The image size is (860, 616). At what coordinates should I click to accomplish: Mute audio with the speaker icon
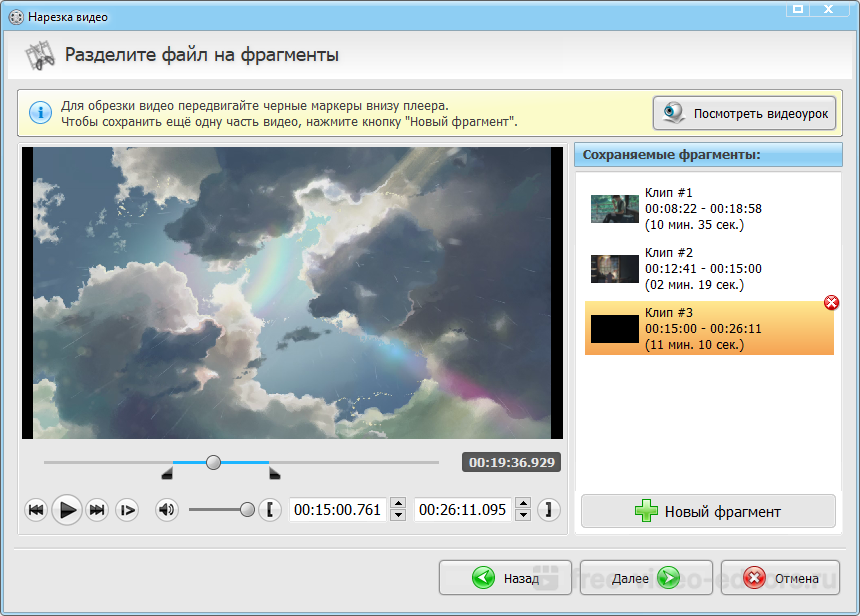pyautogui.click(x=166, y=510)
